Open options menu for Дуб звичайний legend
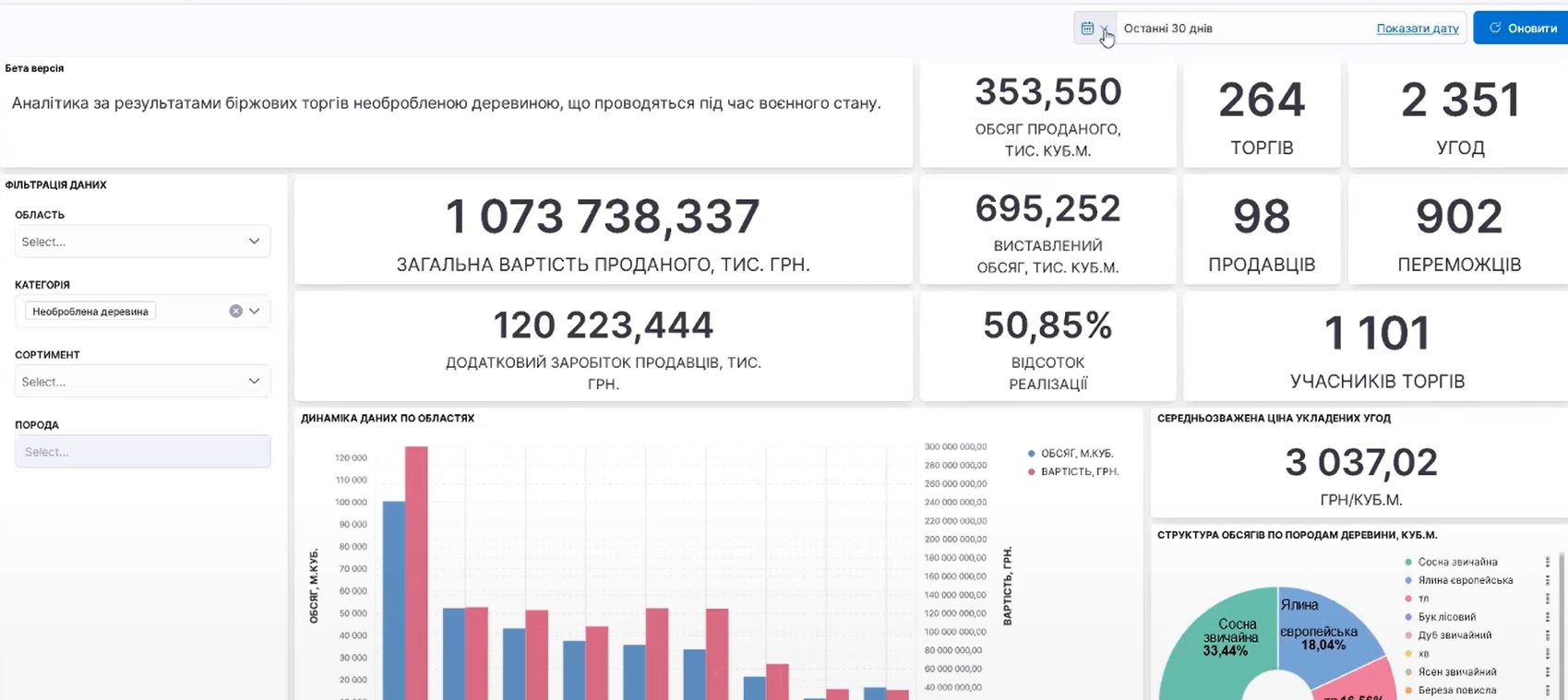This screenshot has height=700, width=1568. tap(1548, 635)
